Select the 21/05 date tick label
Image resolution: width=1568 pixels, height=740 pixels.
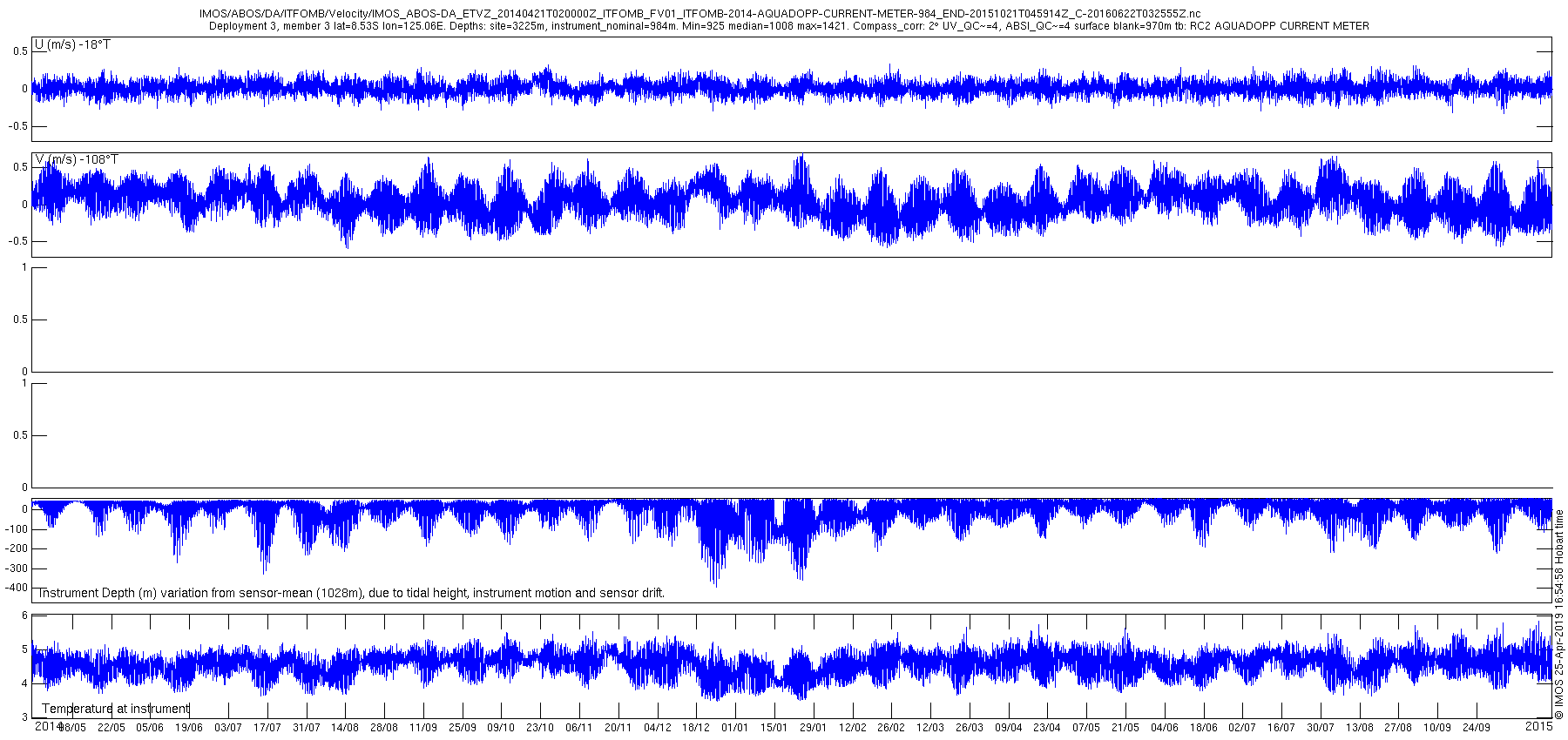pos(1125,728)
